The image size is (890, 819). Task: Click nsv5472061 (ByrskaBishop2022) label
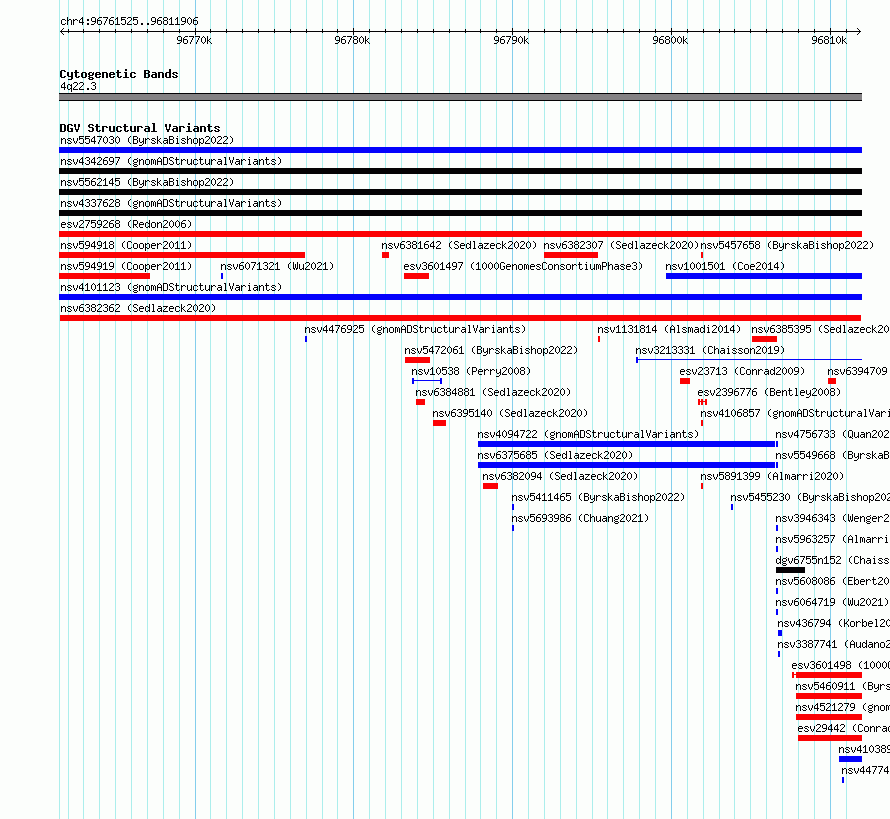[x=491, y=350]
